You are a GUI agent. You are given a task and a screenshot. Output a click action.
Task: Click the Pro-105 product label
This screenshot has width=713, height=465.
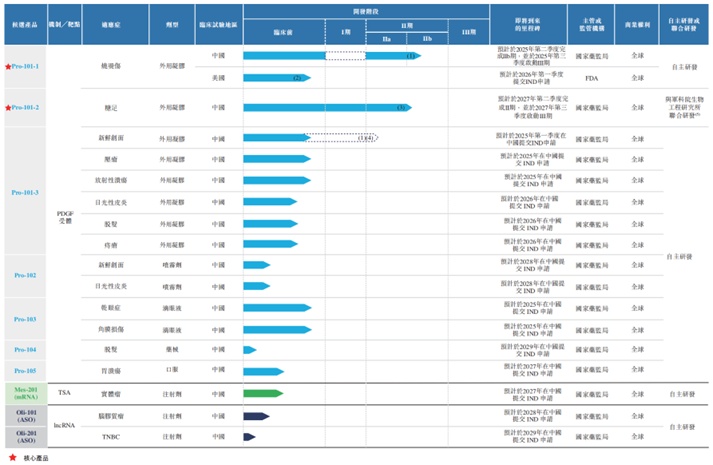click(x=25, y=371)
